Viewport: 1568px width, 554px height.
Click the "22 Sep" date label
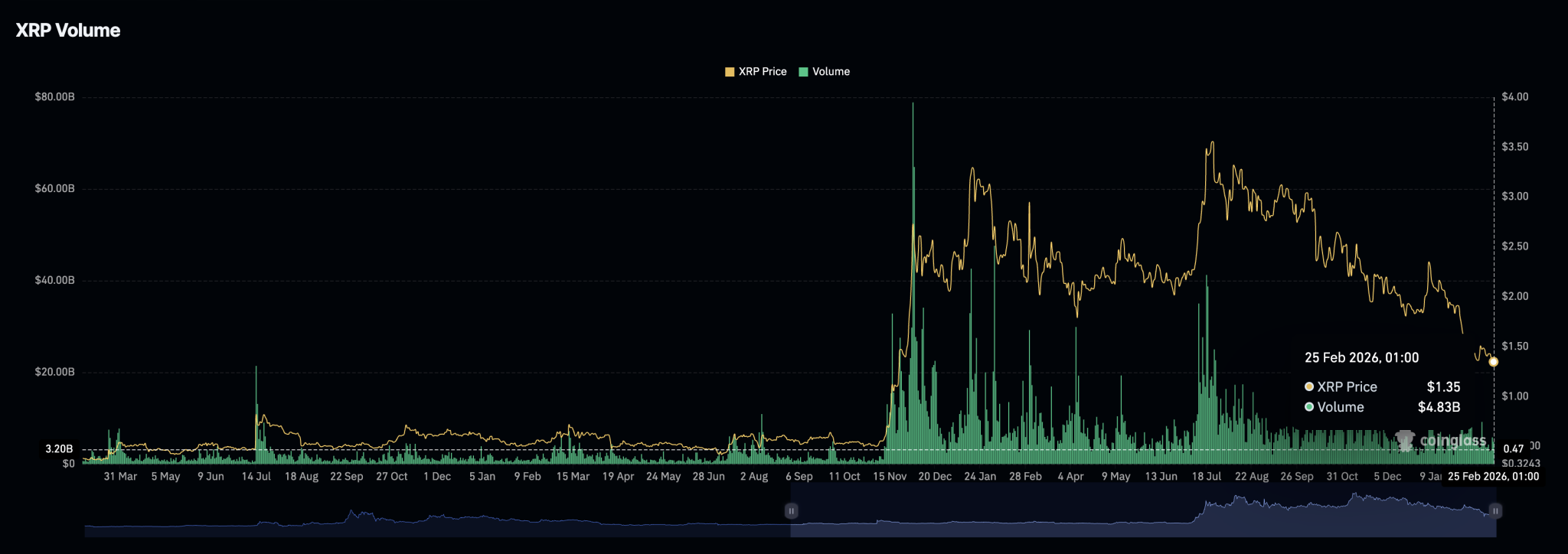347,477
